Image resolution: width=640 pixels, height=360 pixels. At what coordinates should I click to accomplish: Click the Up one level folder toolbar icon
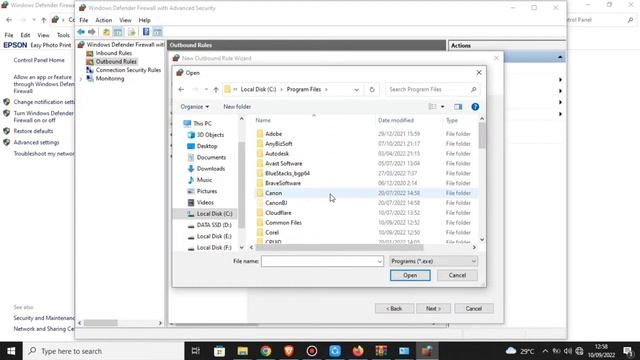(x=106, y=32)
